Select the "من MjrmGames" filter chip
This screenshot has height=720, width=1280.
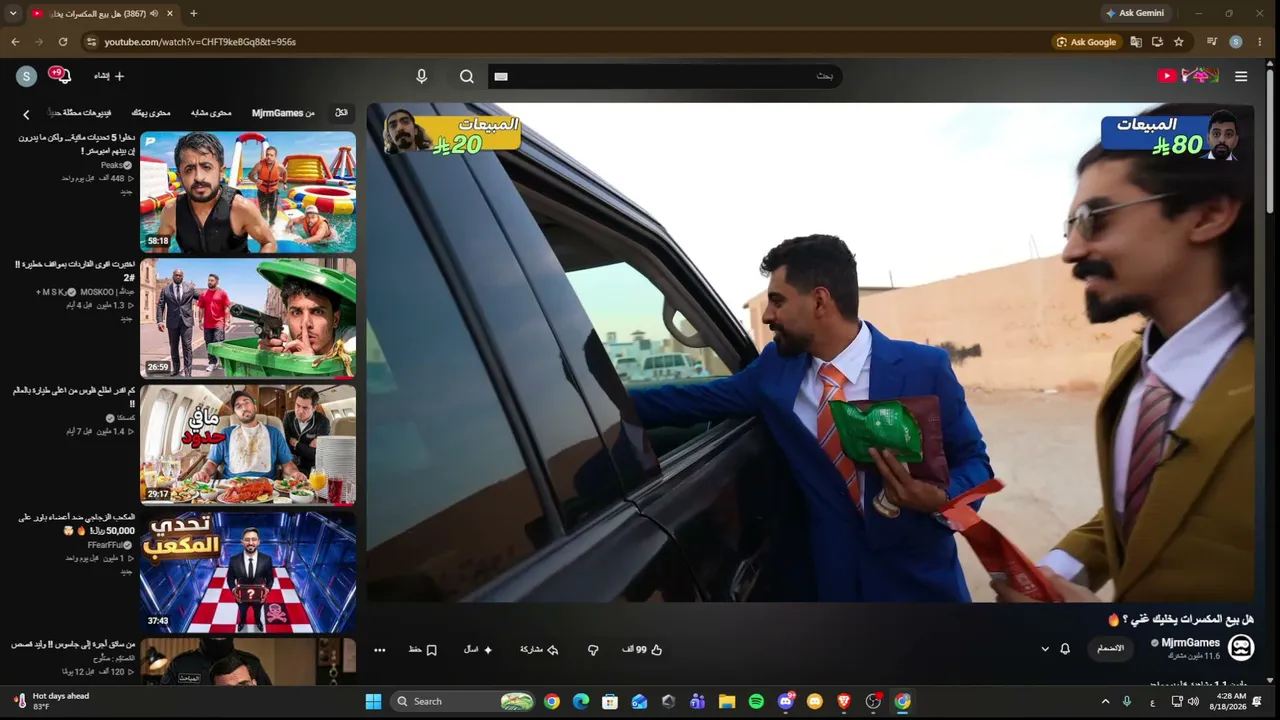pos(283,113)
